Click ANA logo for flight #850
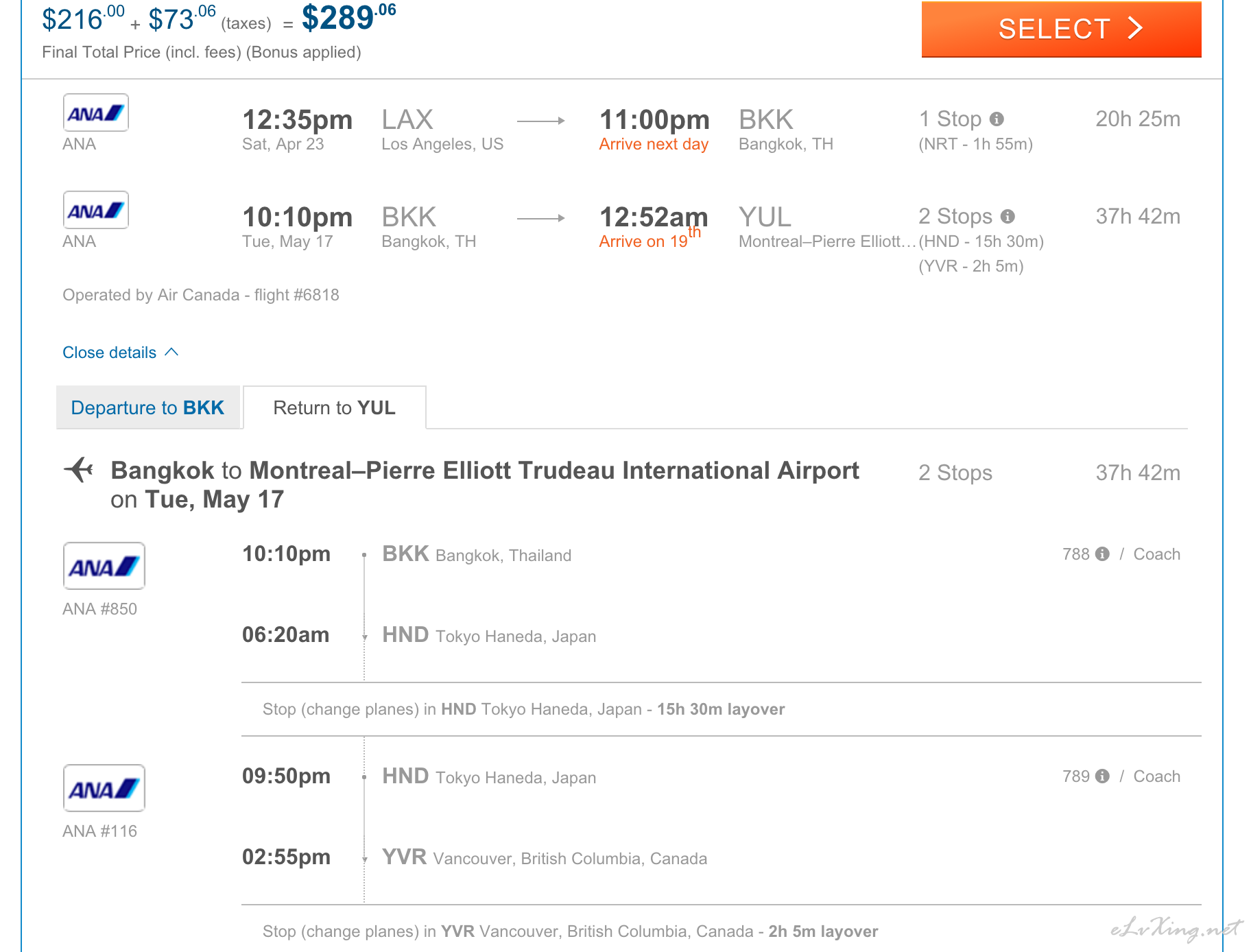Screen dimensions: 1251x952 pos(104,566)
